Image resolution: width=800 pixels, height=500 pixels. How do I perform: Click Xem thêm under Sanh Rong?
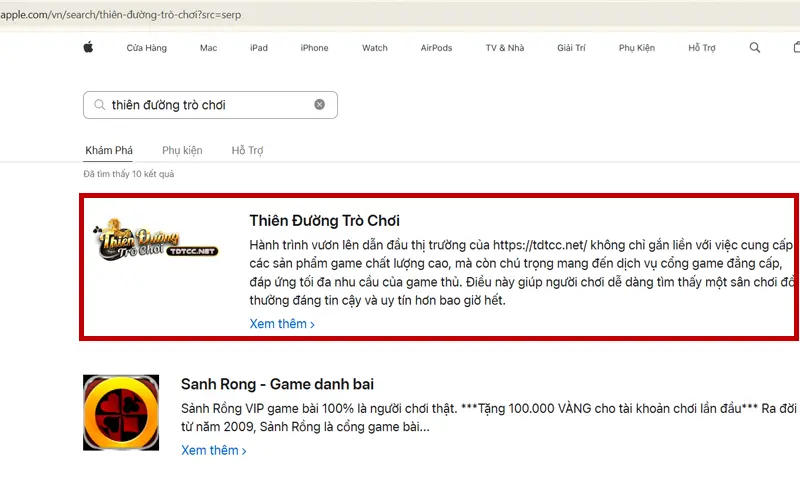pos(214,451)
